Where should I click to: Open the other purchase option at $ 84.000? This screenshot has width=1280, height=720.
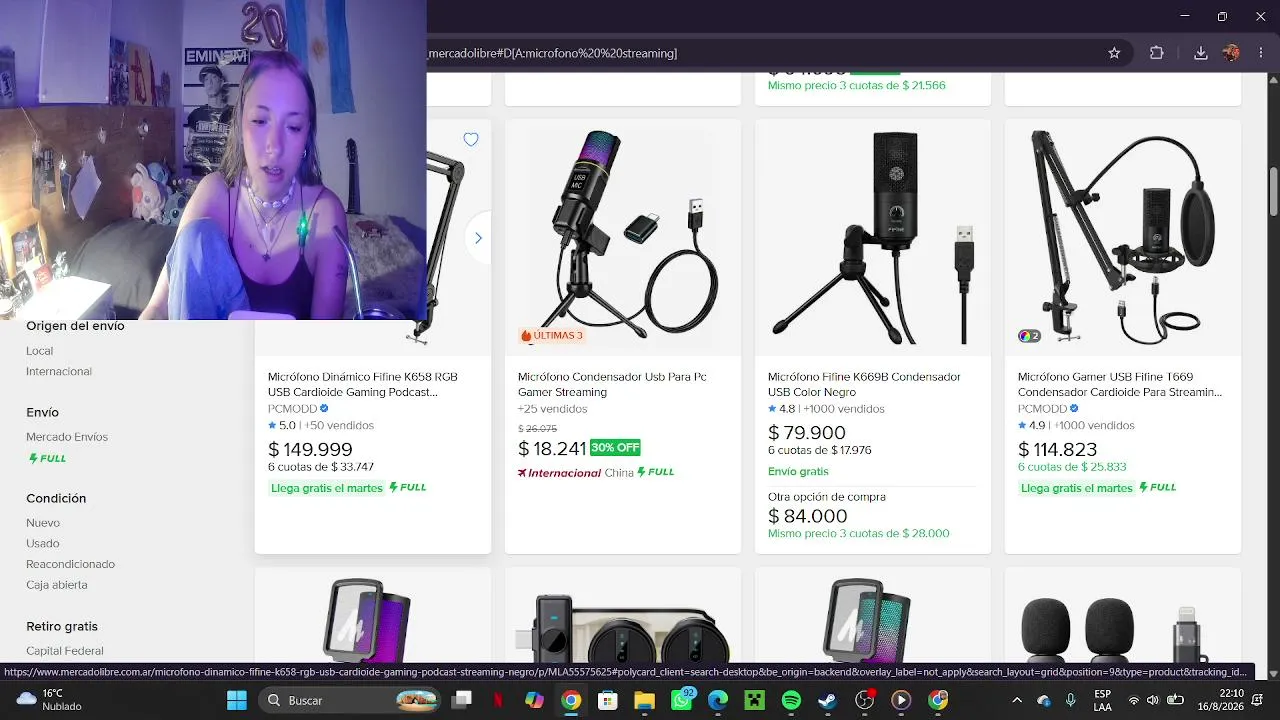click(808, 516)
